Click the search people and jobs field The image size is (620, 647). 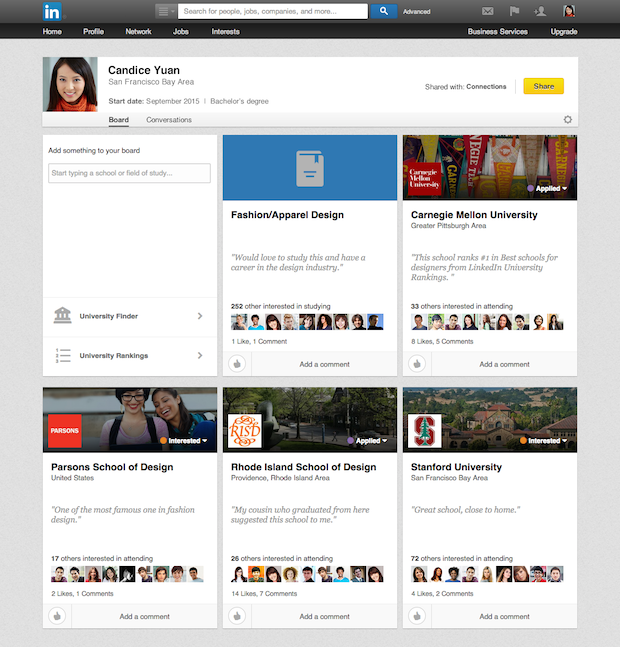273,11
